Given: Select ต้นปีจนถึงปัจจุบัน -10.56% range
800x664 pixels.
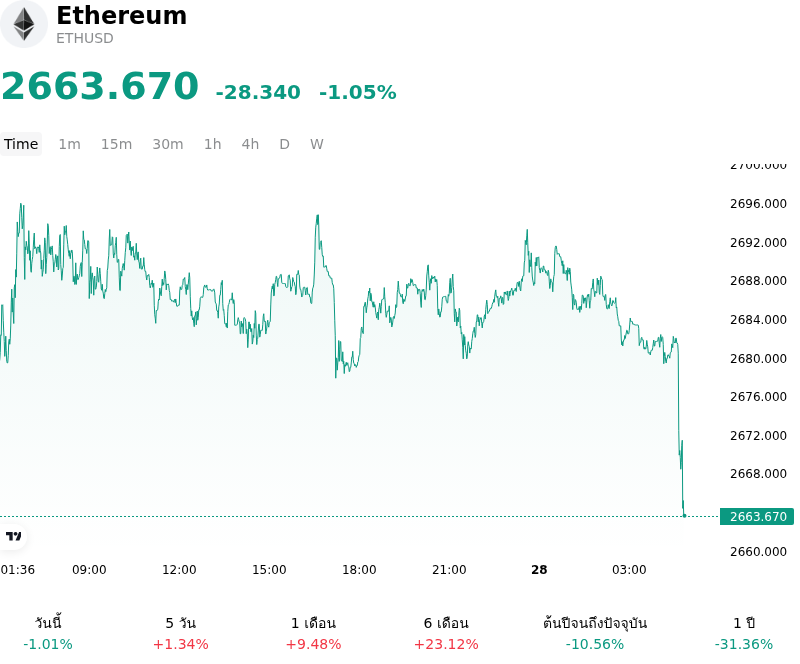Looking at the screenshot, I should tap(595, 633).
